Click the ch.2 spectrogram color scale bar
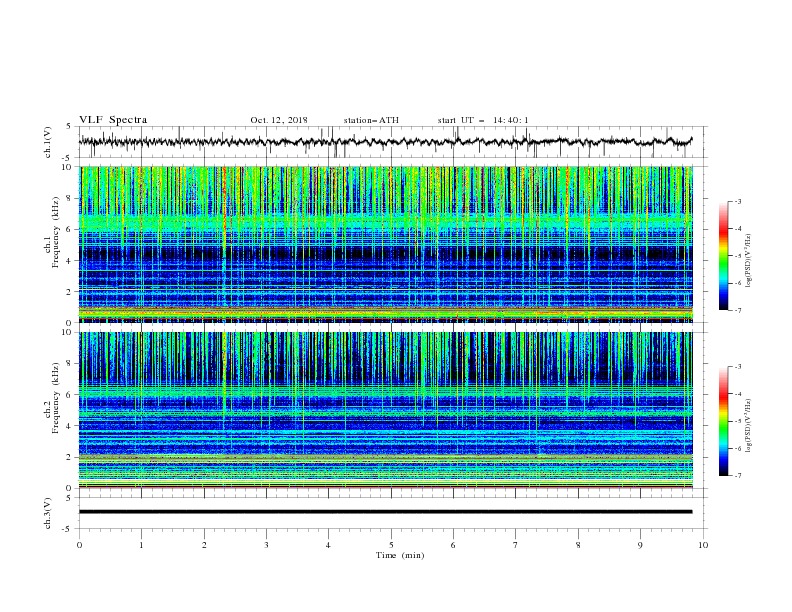This screenshot has height=612, width=792. 723,421
